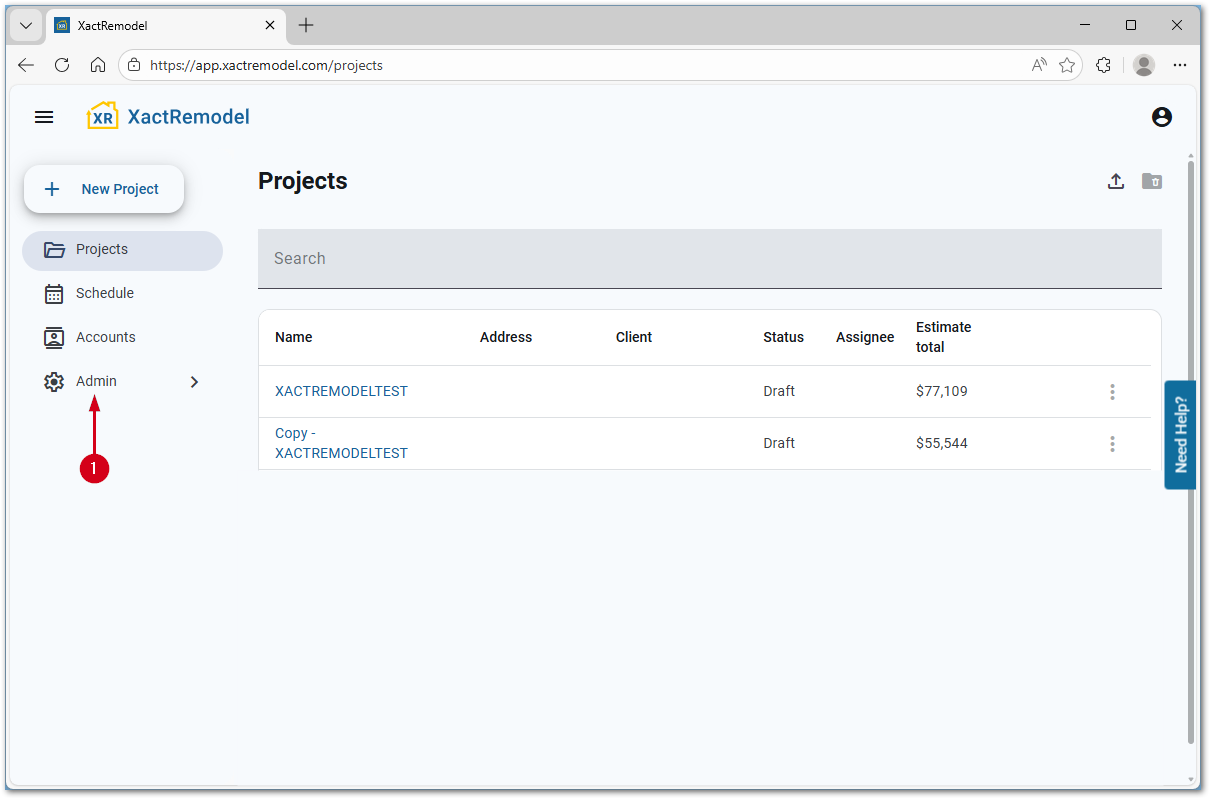Open options menu for XACTREMODELTEST row
This screenshot has height=799, width=1210.
1112,392
